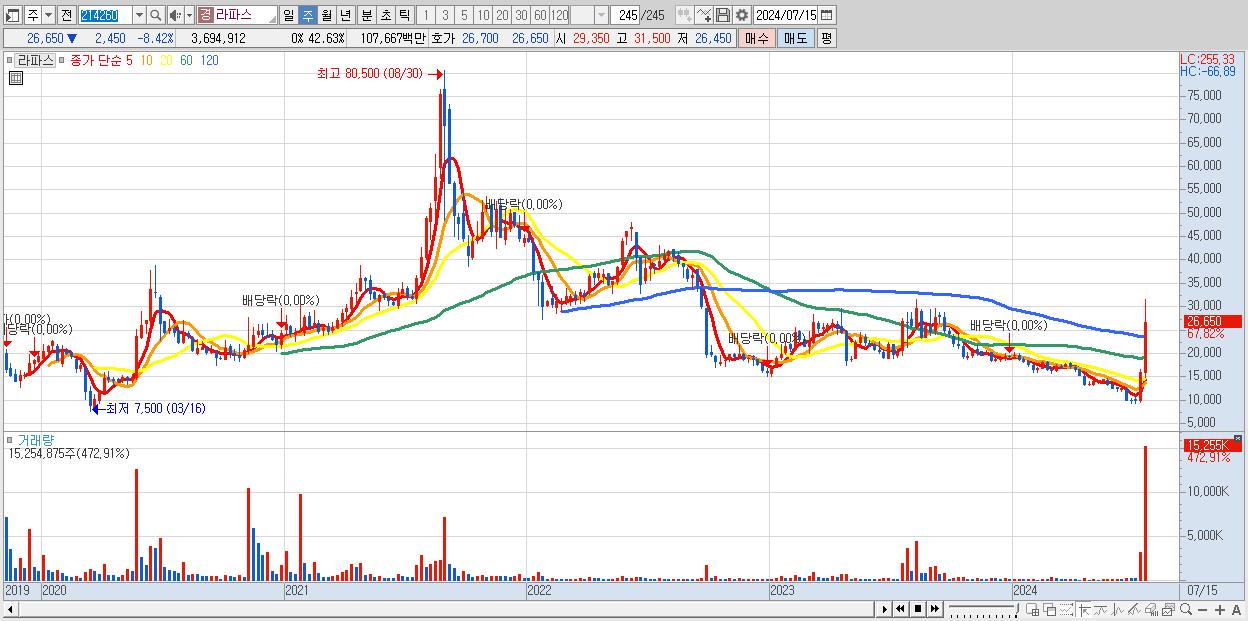Click the rewind playback button
This screenshot has height=621, width=1248.
[x=900, y=609]
